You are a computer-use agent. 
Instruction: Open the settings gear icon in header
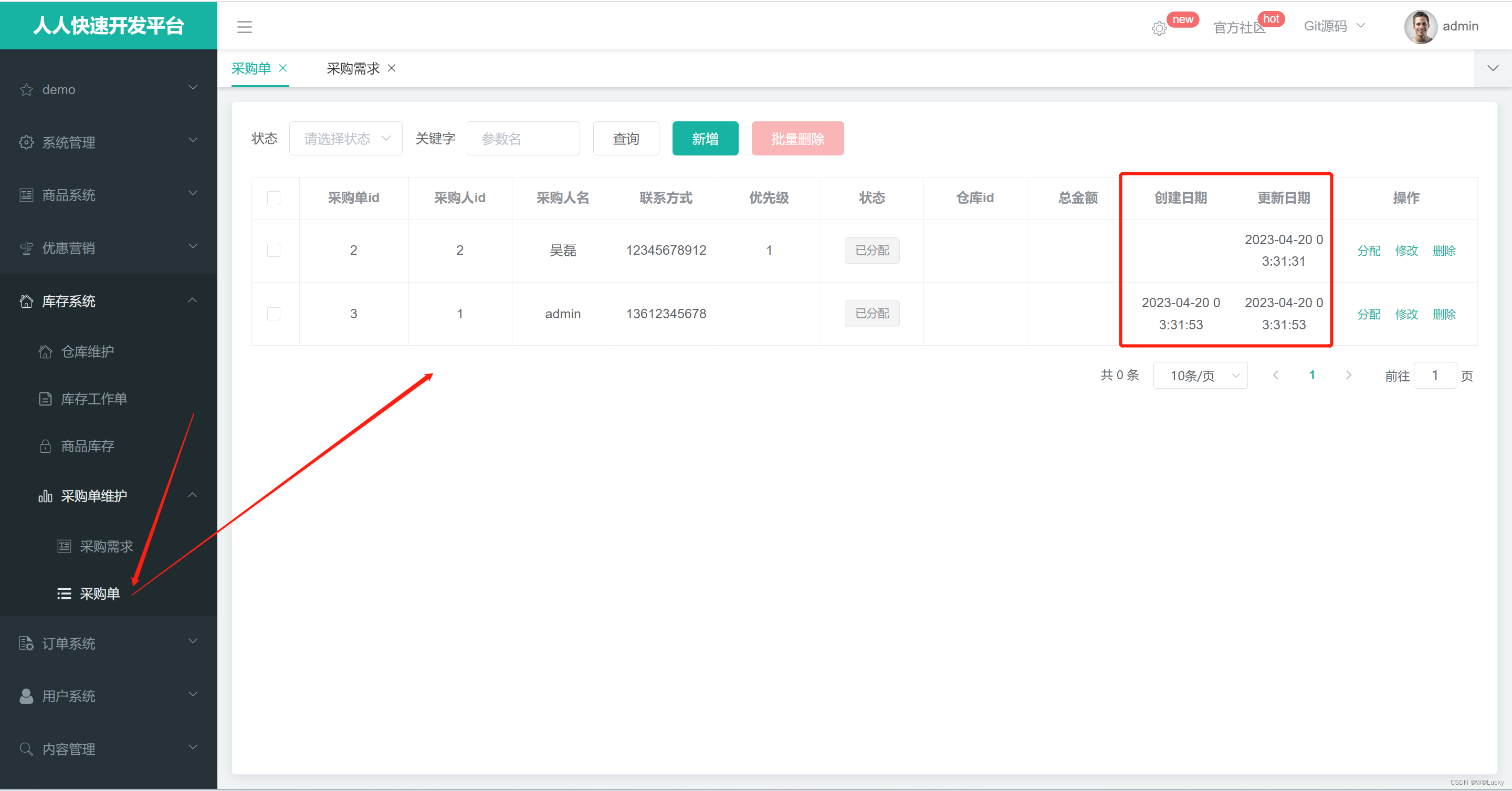(1159, 28)
